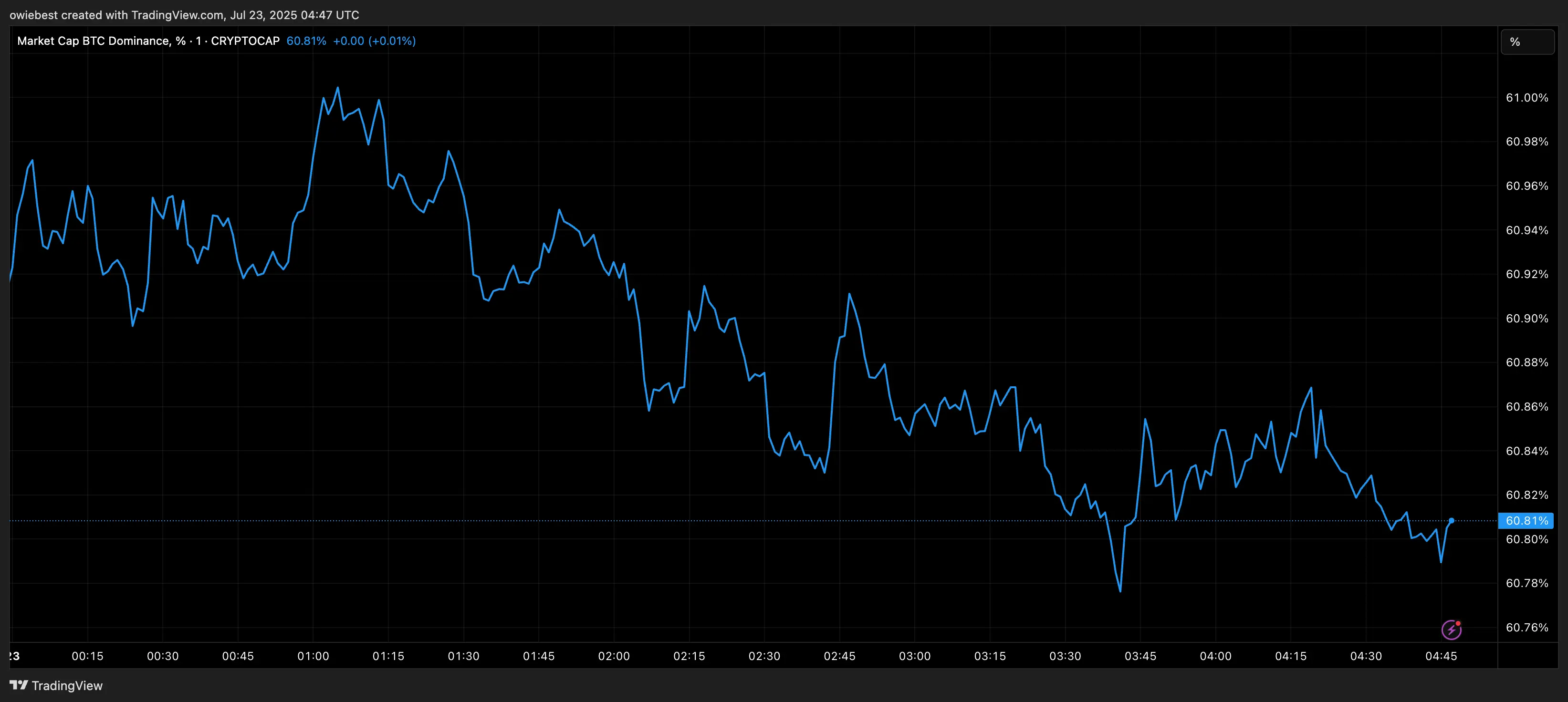Click the 60.86% price axis label
This screenshot has width=1568, height=702.
click(x=1526, y=407)
